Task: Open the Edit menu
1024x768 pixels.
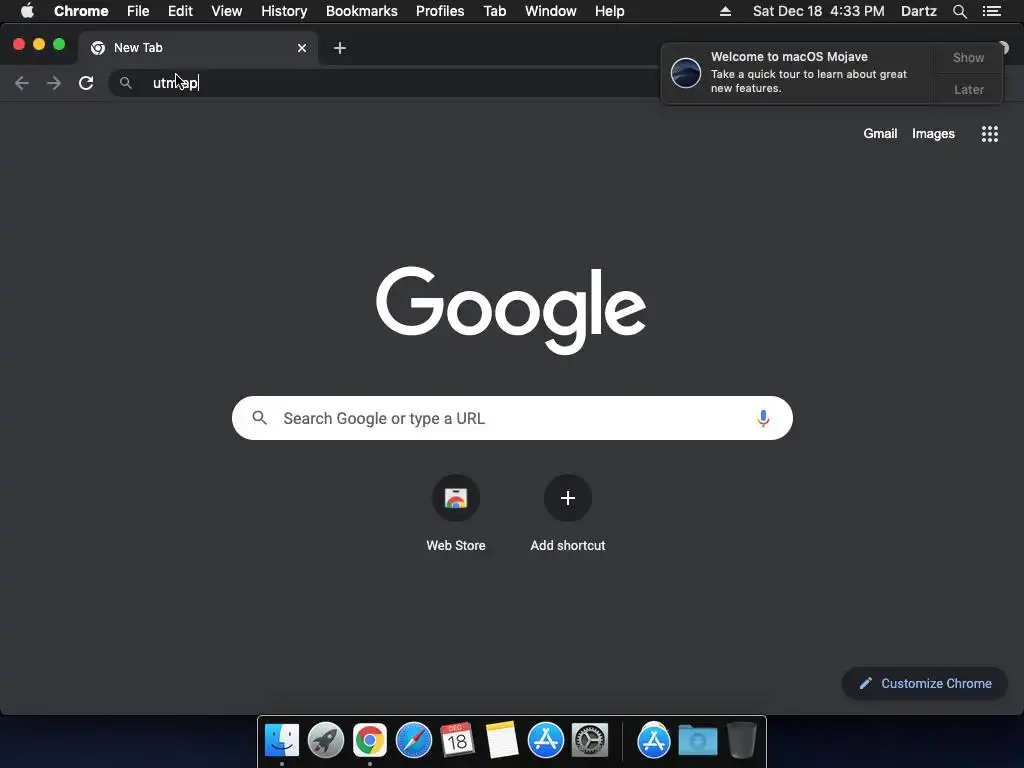Action: click(180, 11)
